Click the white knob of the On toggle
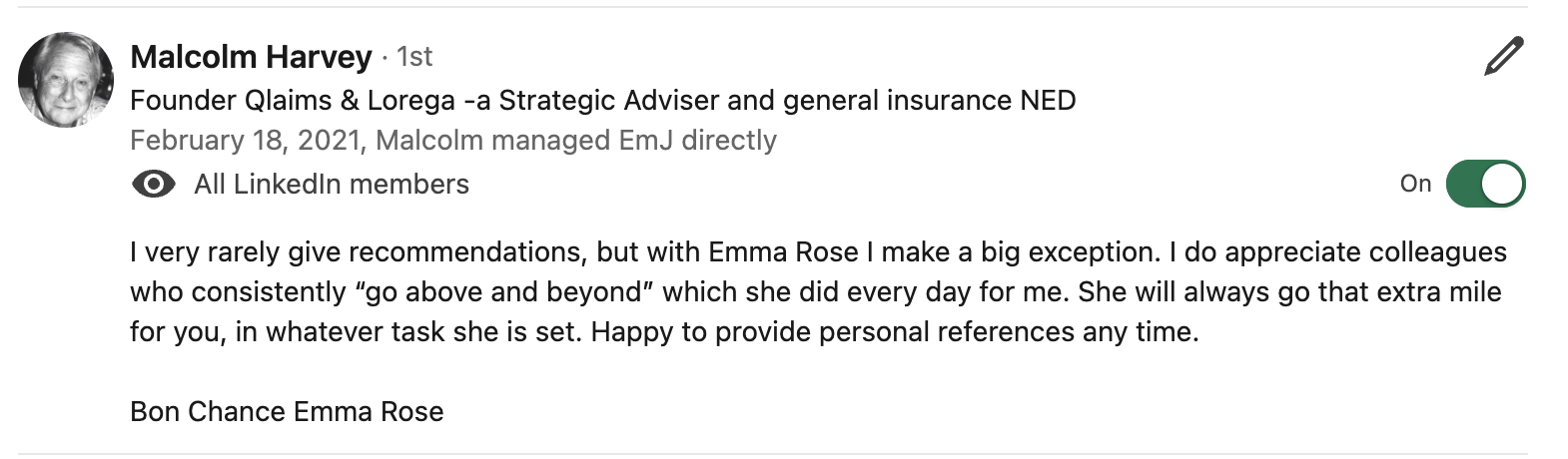Screen dimensions: 1568x459 click(x=1502, y=185)
